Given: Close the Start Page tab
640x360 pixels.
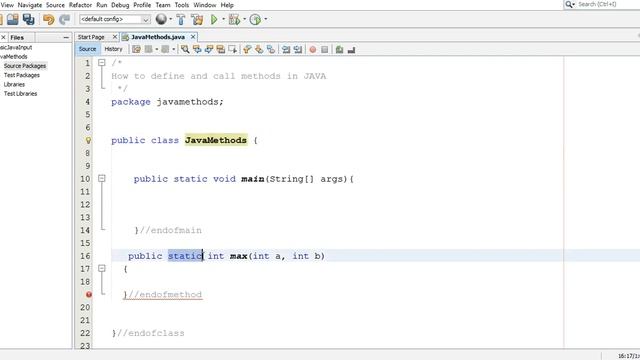Looking at the screenshot, I should (x=115, y=37).
